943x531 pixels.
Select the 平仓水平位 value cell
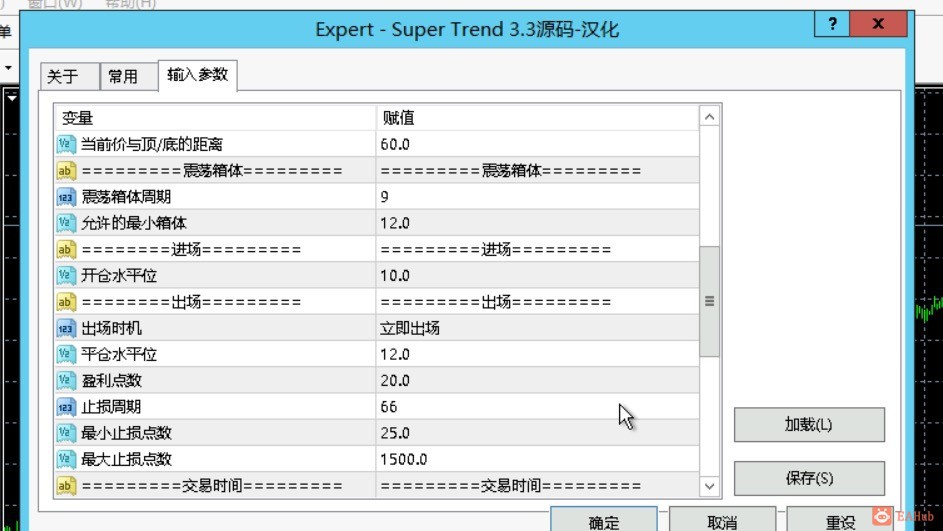(x=538, y=354)
